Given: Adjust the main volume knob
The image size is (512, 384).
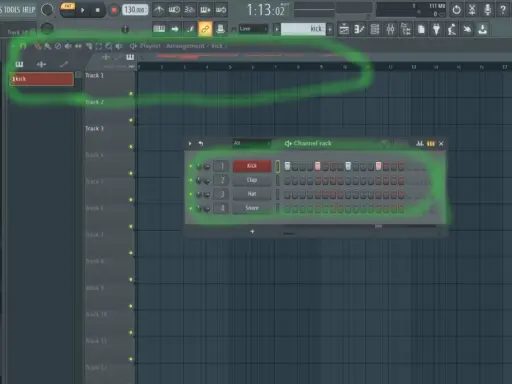Looking at the screenshot, I should 47,10.
